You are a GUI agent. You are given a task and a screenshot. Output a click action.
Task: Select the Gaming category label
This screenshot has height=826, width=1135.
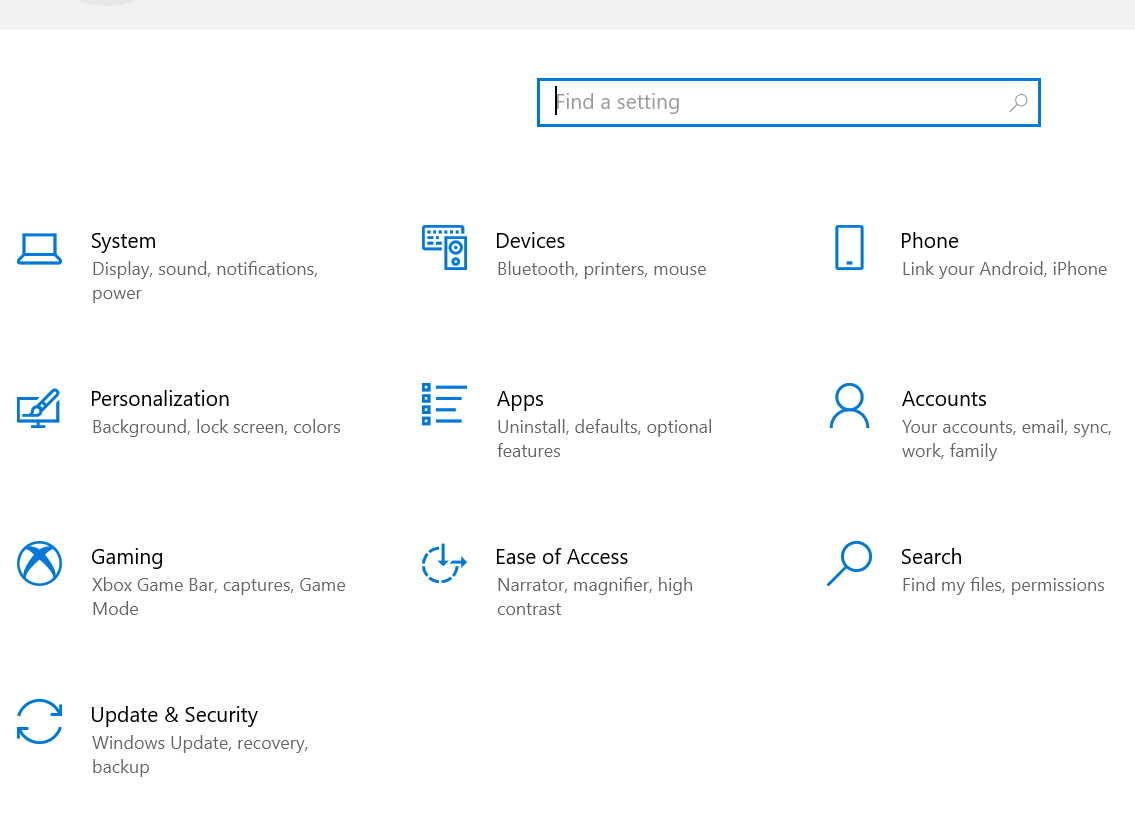tap(127, 556)
